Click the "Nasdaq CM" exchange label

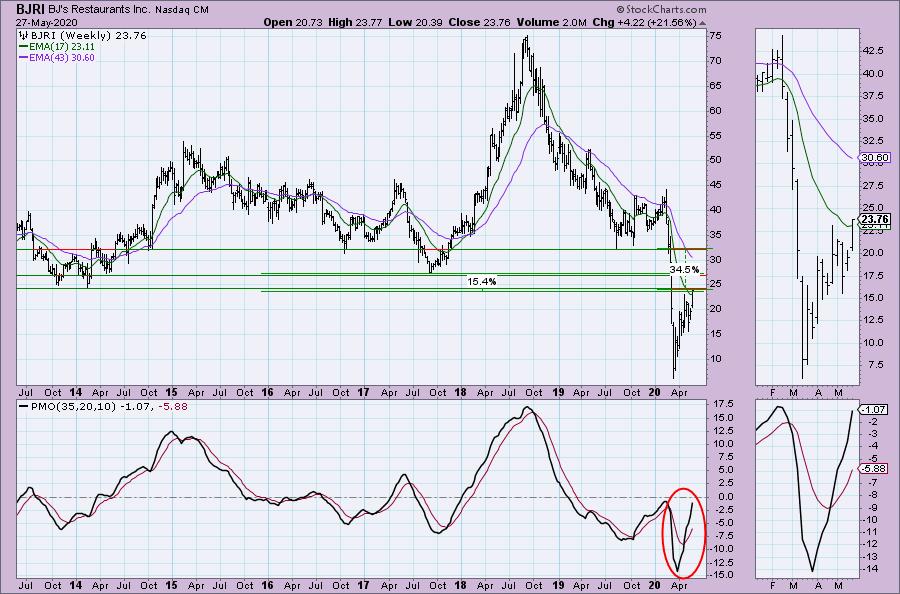click(x=182, y=10)
